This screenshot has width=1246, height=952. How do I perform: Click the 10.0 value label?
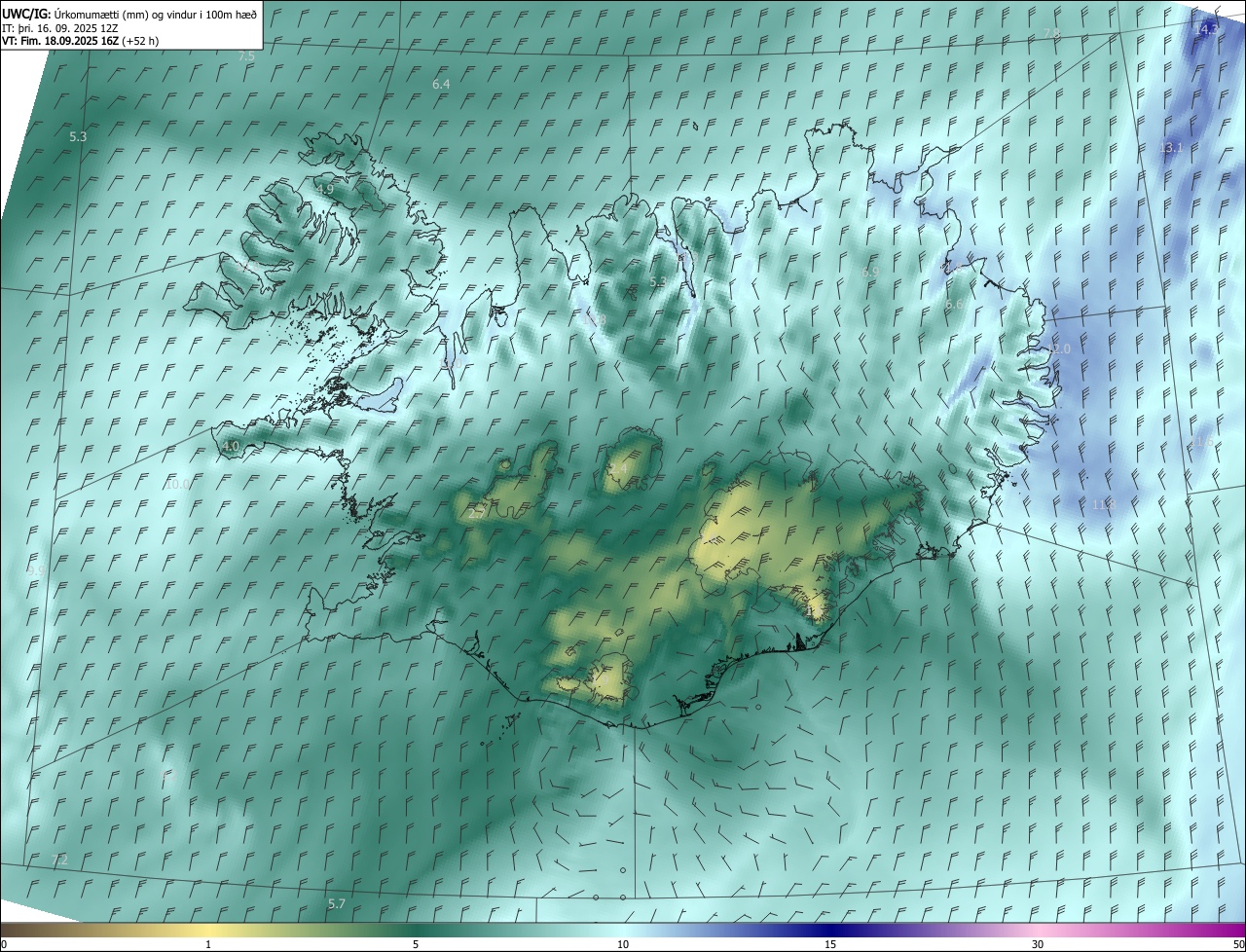(178, 484)
